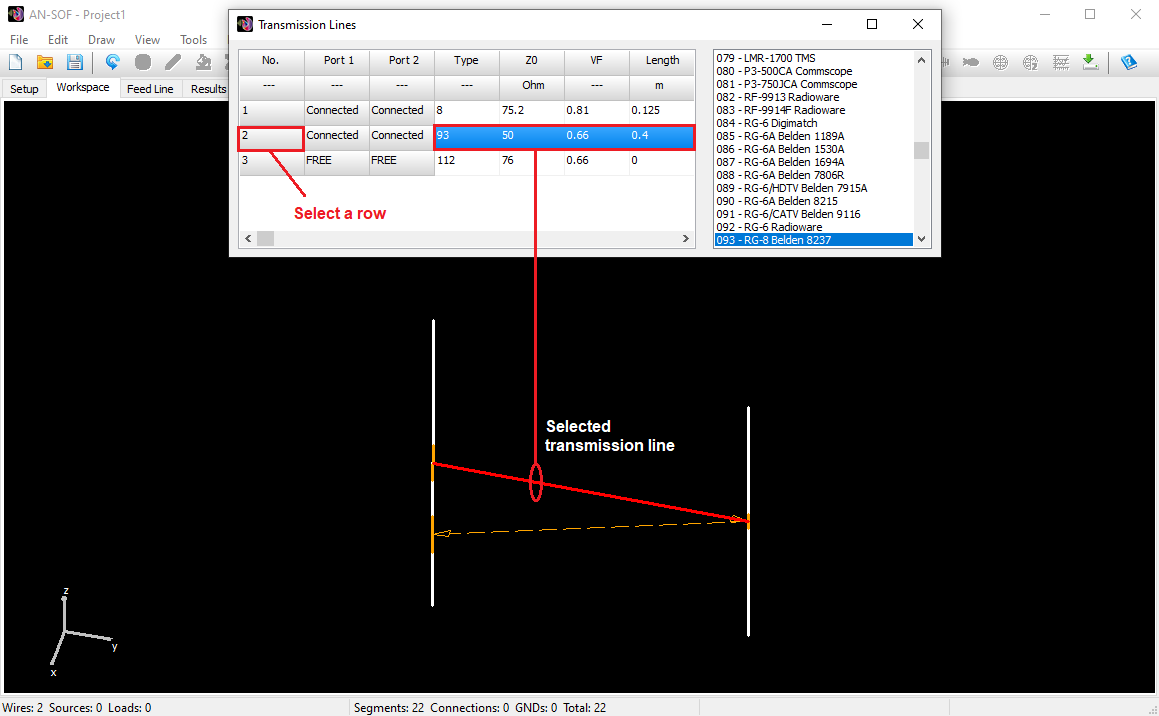This screenshot has height=716, width=1159.
Task: Save the project using the disk icon
Action: tap(74, 62)
